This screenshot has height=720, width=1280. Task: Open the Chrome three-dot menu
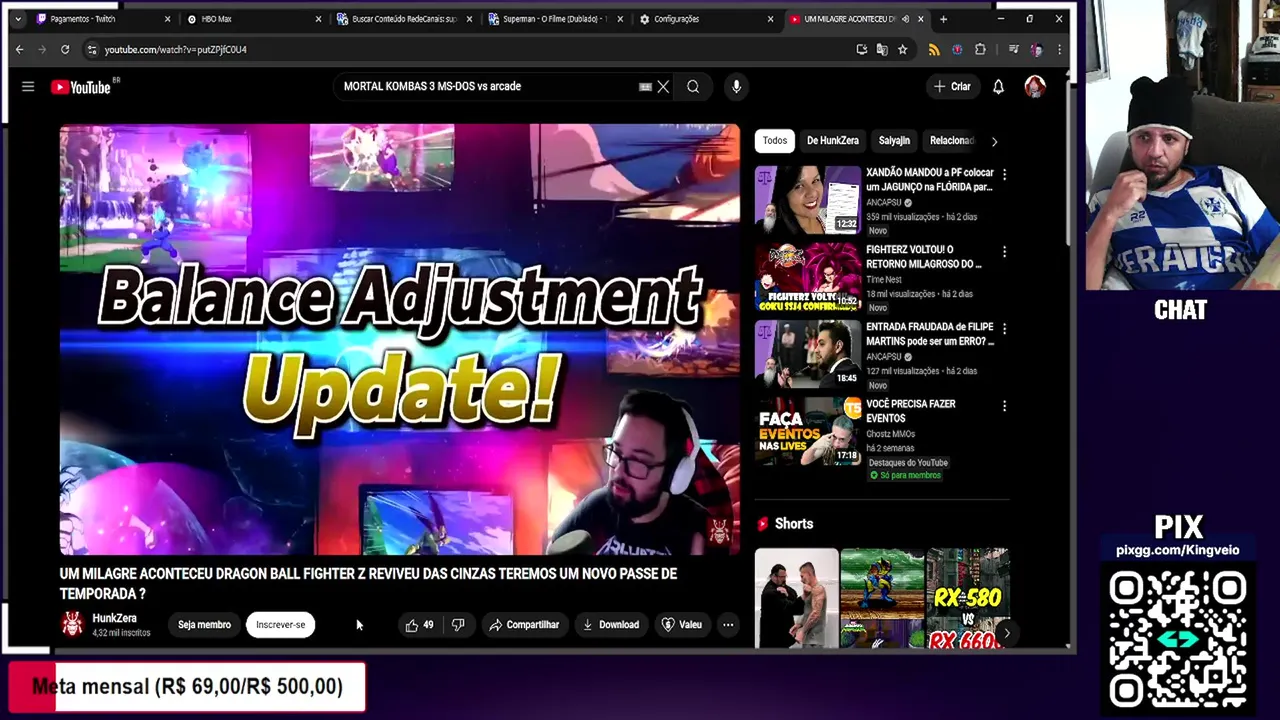pos(1059,49)
